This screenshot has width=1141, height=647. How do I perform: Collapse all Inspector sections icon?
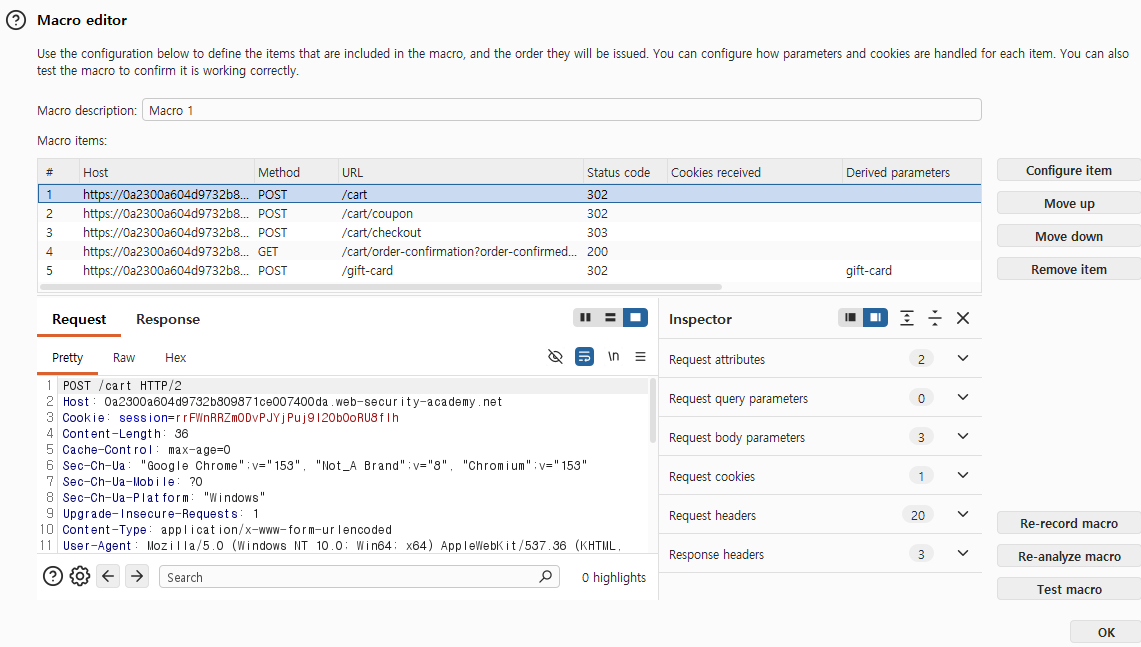pyautogui.click(x=935, y=318)
